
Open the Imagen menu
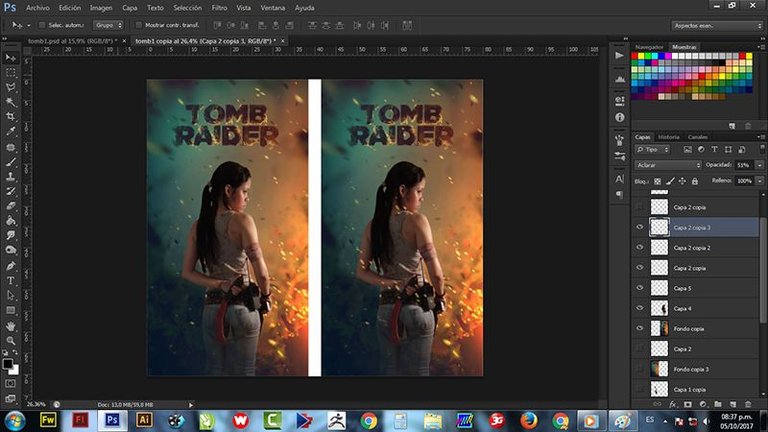click(x=101, y=8)
